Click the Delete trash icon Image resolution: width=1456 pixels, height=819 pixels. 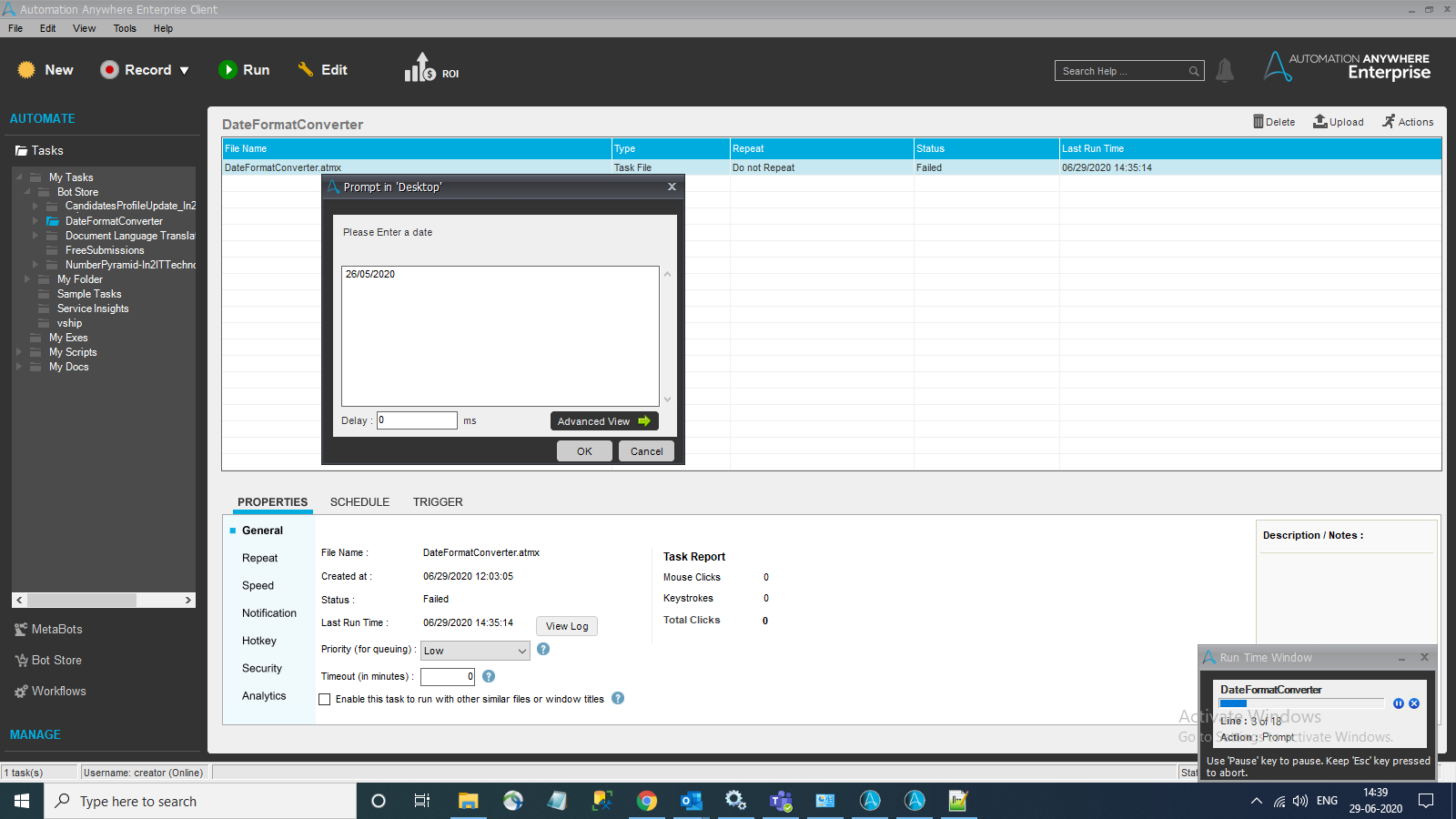tap(1259, 122)
